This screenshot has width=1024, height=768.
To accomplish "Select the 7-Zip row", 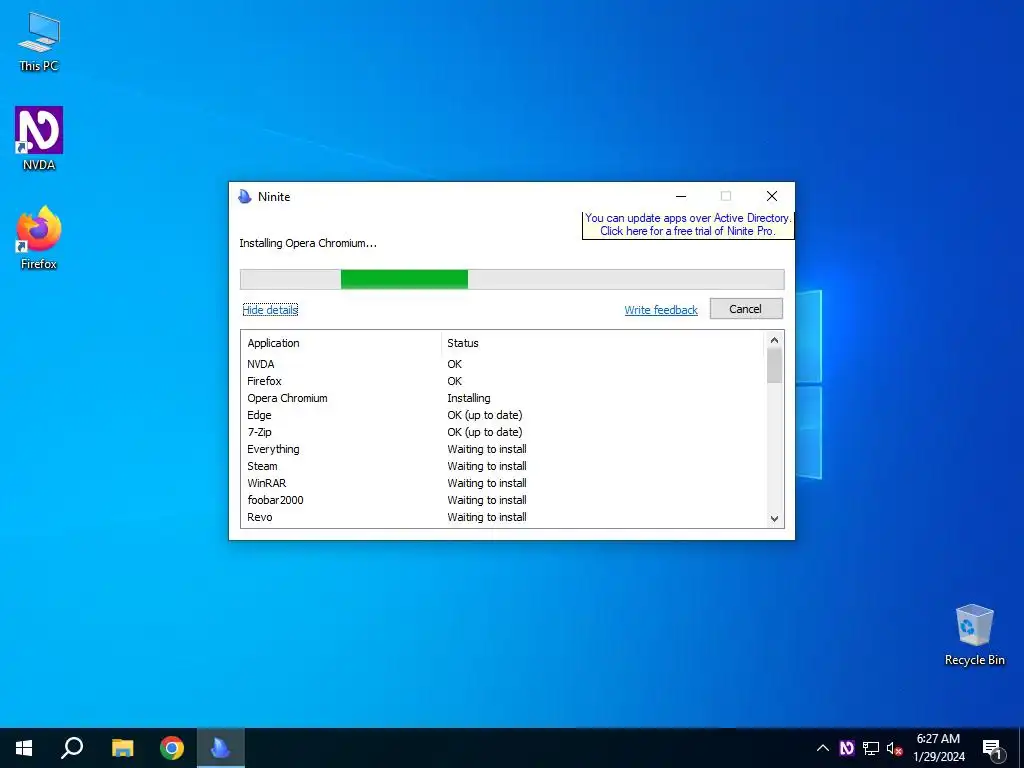I will [x=503, y=432].
